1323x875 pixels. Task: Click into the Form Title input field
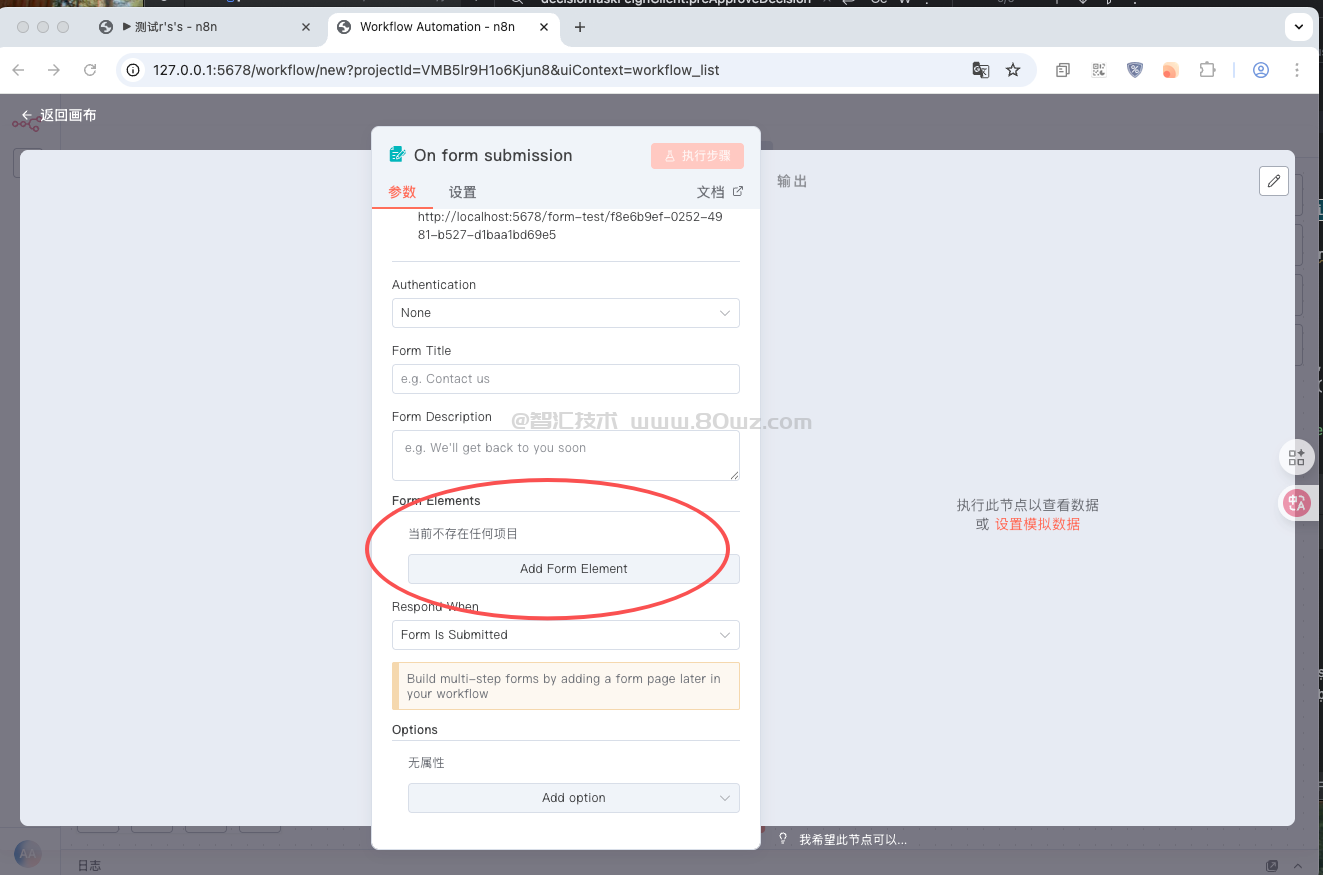click(x=565, y=379)
